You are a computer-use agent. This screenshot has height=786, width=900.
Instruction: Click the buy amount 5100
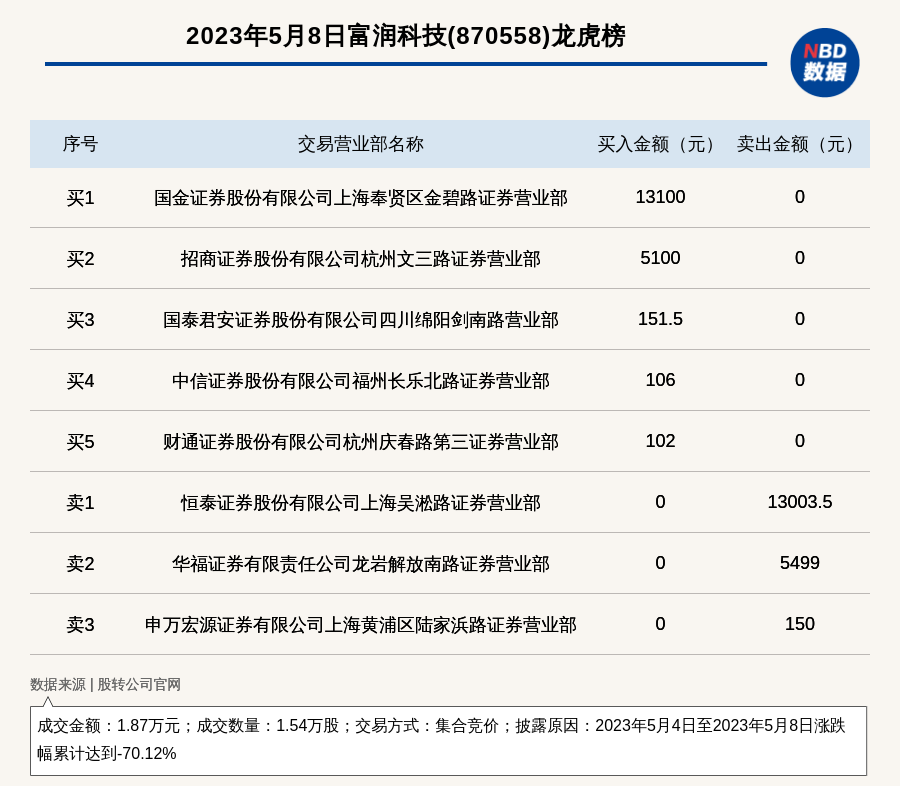(x=660, y=258)
